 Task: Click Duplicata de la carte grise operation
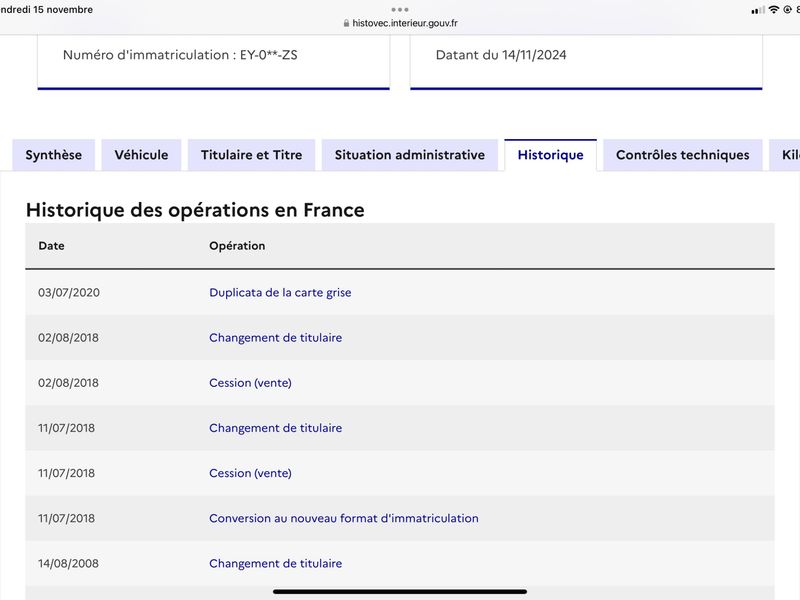click(280, 293)
